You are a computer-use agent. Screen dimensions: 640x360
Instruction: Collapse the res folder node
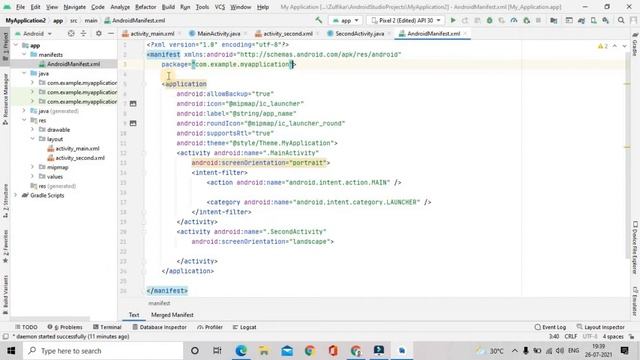(x=24, y=120)
